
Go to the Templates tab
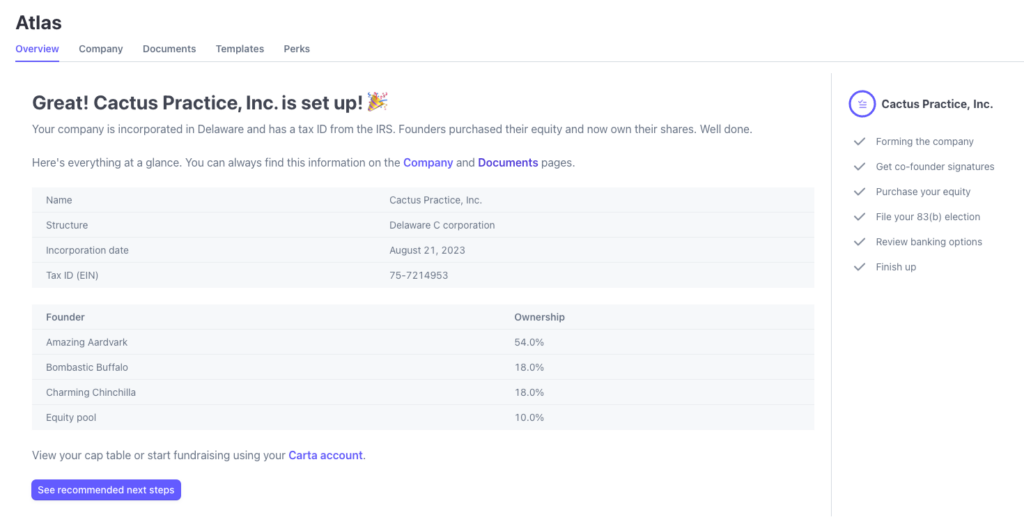pyautogui.click(x=240, y=49)
